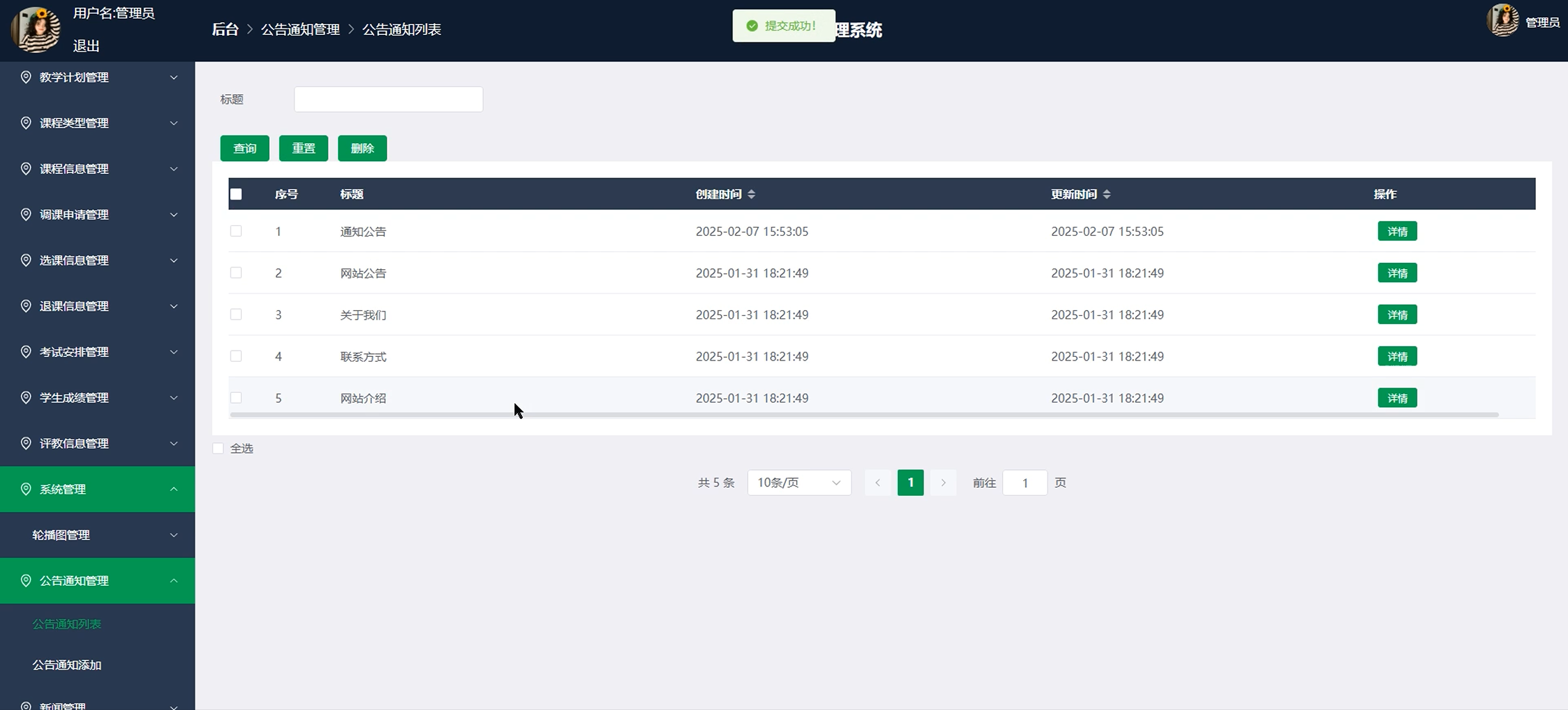The image size is (1568, 710).
Task: Open the 公告通知添加 menu item
Action: coord(67,665)
